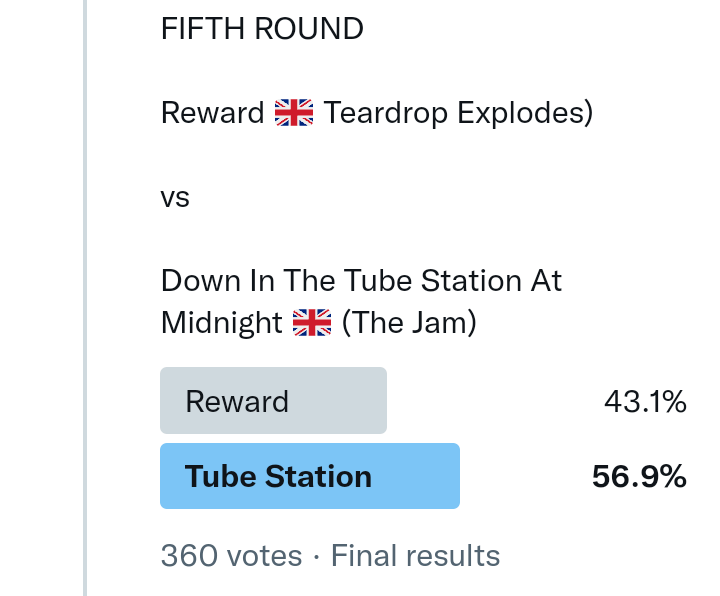
Task: Click the vertical thread line at left
Action: click(85, 298)
